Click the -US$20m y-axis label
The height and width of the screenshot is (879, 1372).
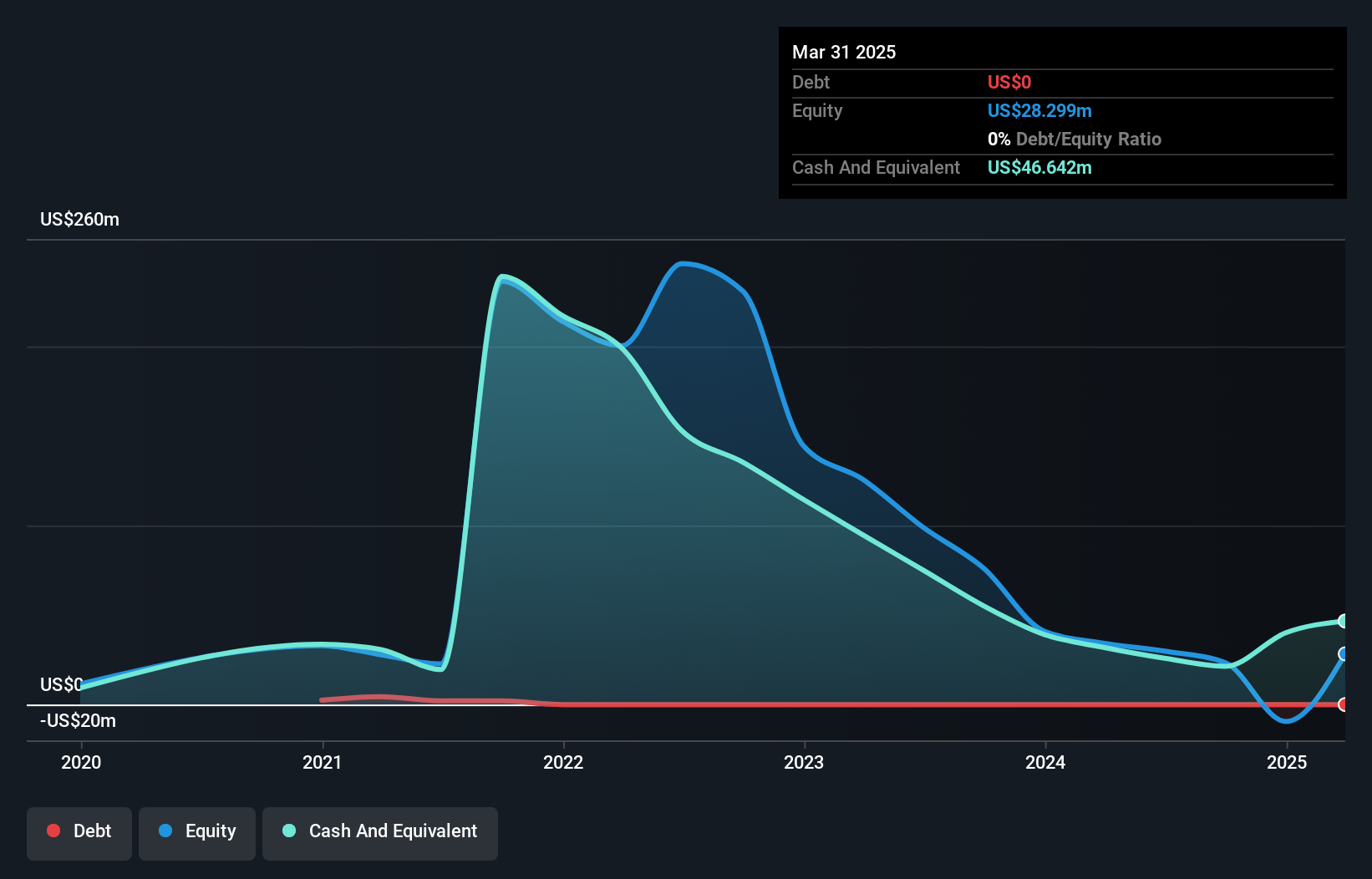point(79,720)
